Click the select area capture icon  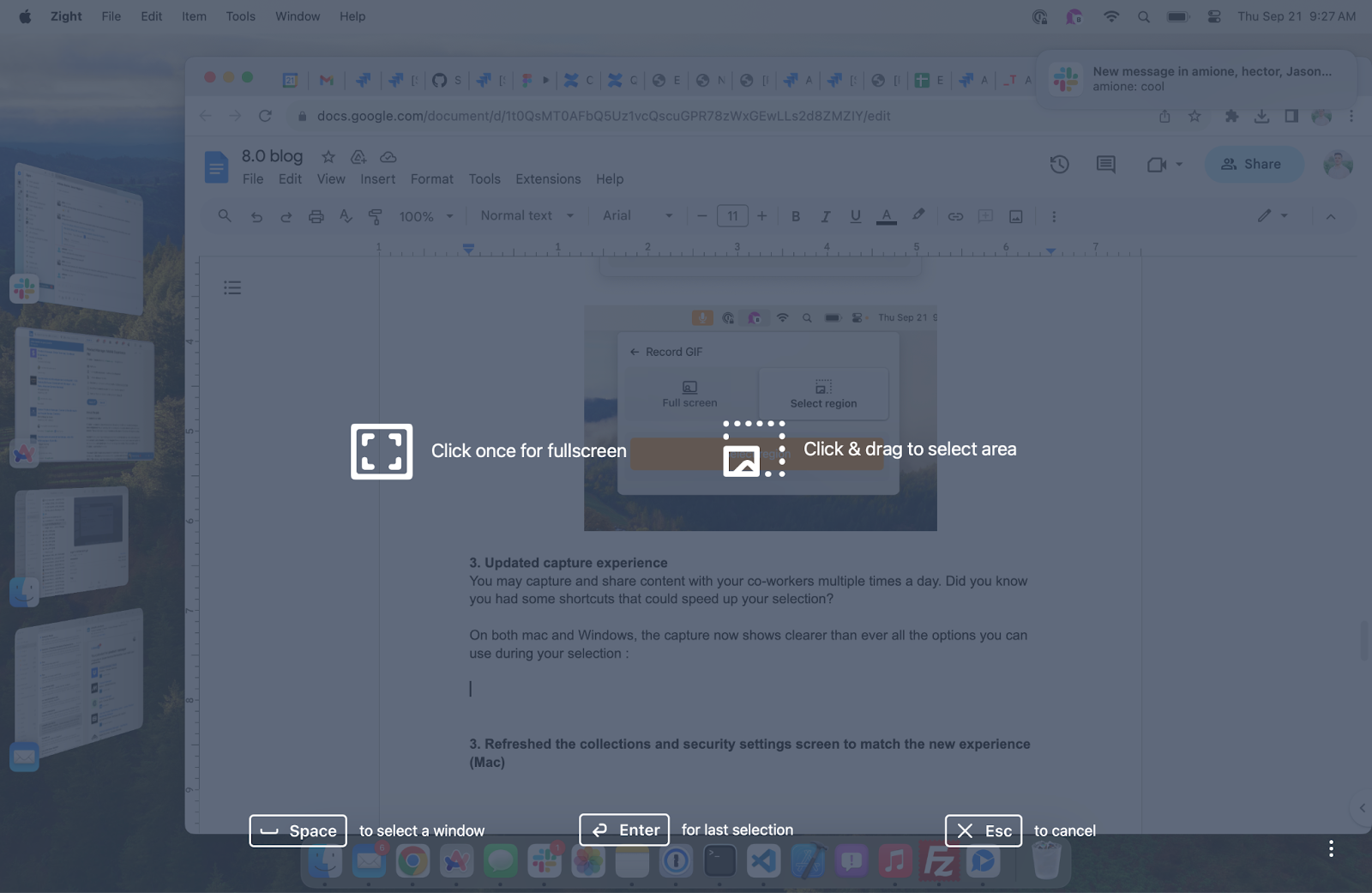coord(754,449)
